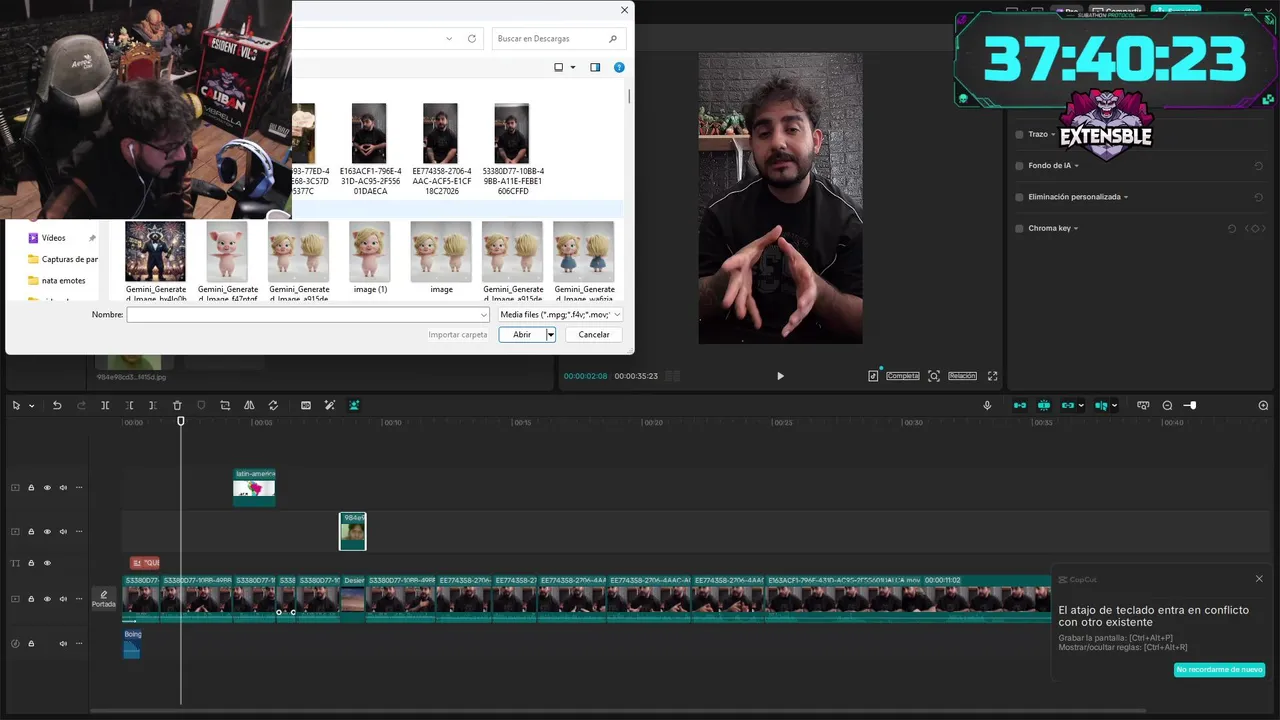1280x720 pixels.
Task: Click No recordarme de nuevo button
Action: point(1219,669)
